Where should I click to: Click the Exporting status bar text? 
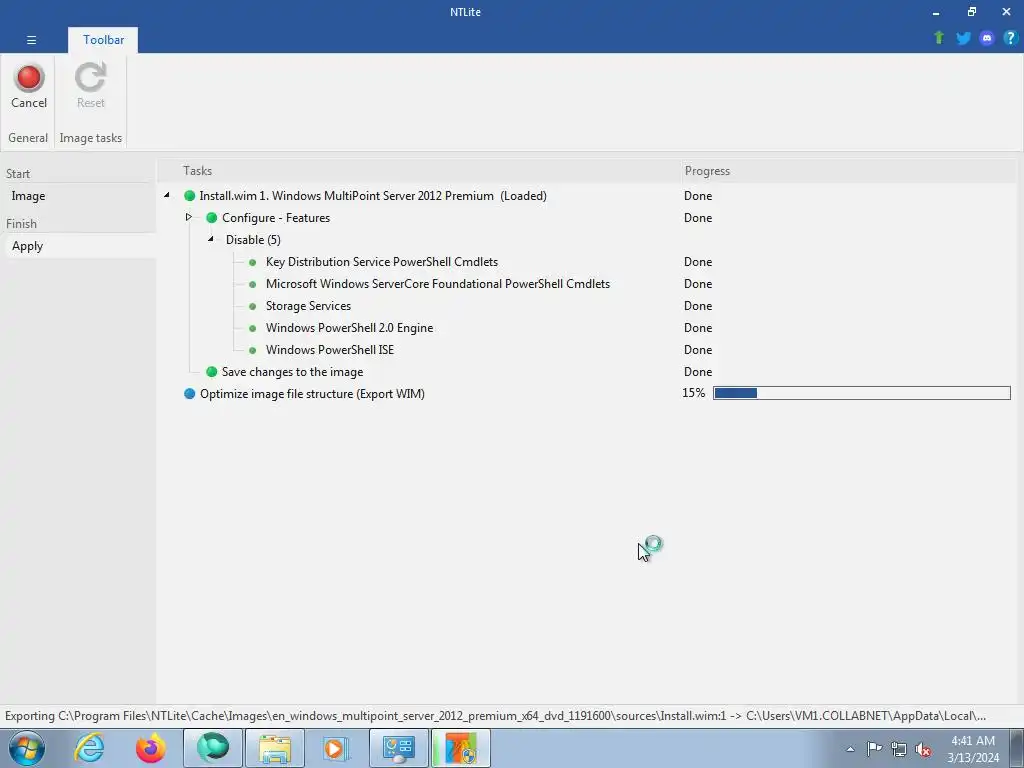[x=496, y=716]
